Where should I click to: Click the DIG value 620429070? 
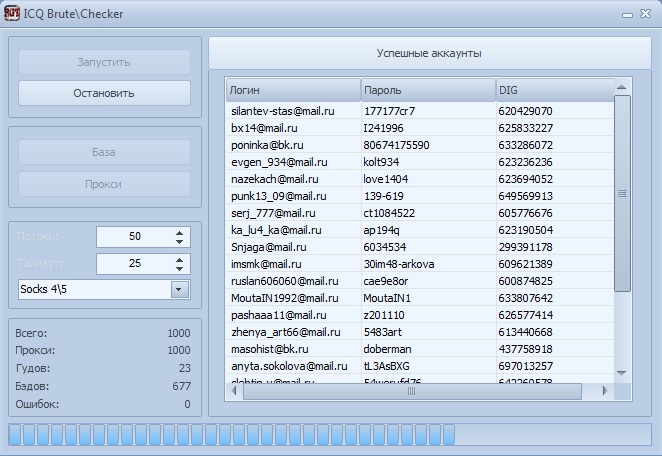525,111
